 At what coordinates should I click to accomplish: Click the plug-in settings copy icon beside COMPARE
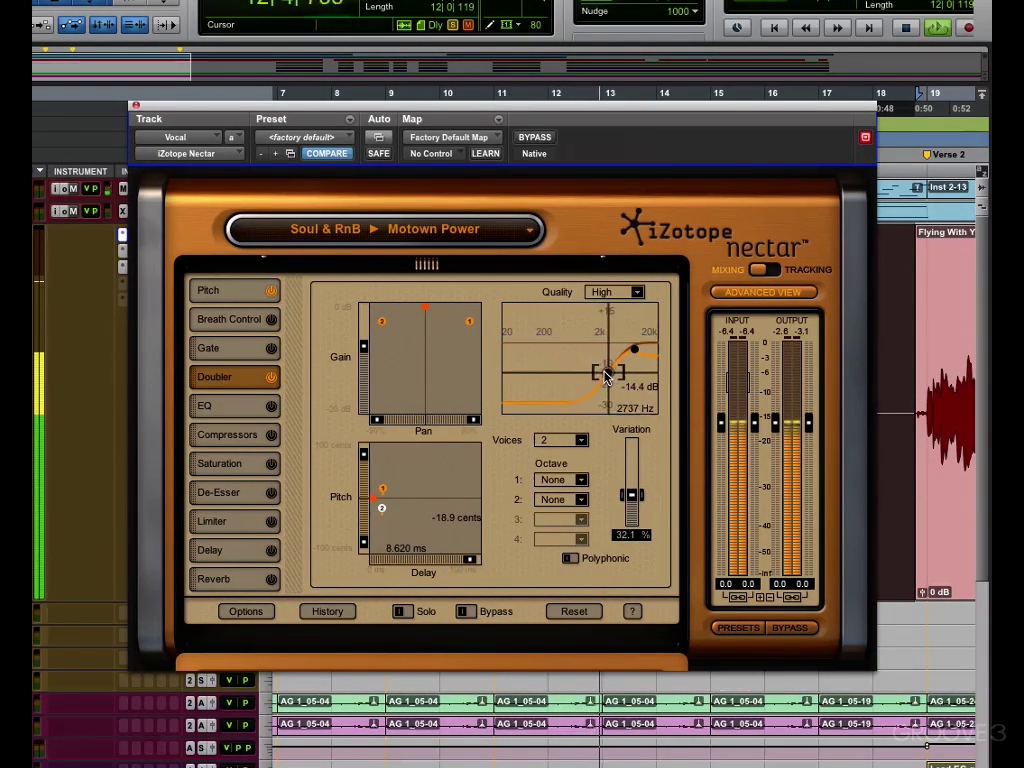tap(291, 153)
